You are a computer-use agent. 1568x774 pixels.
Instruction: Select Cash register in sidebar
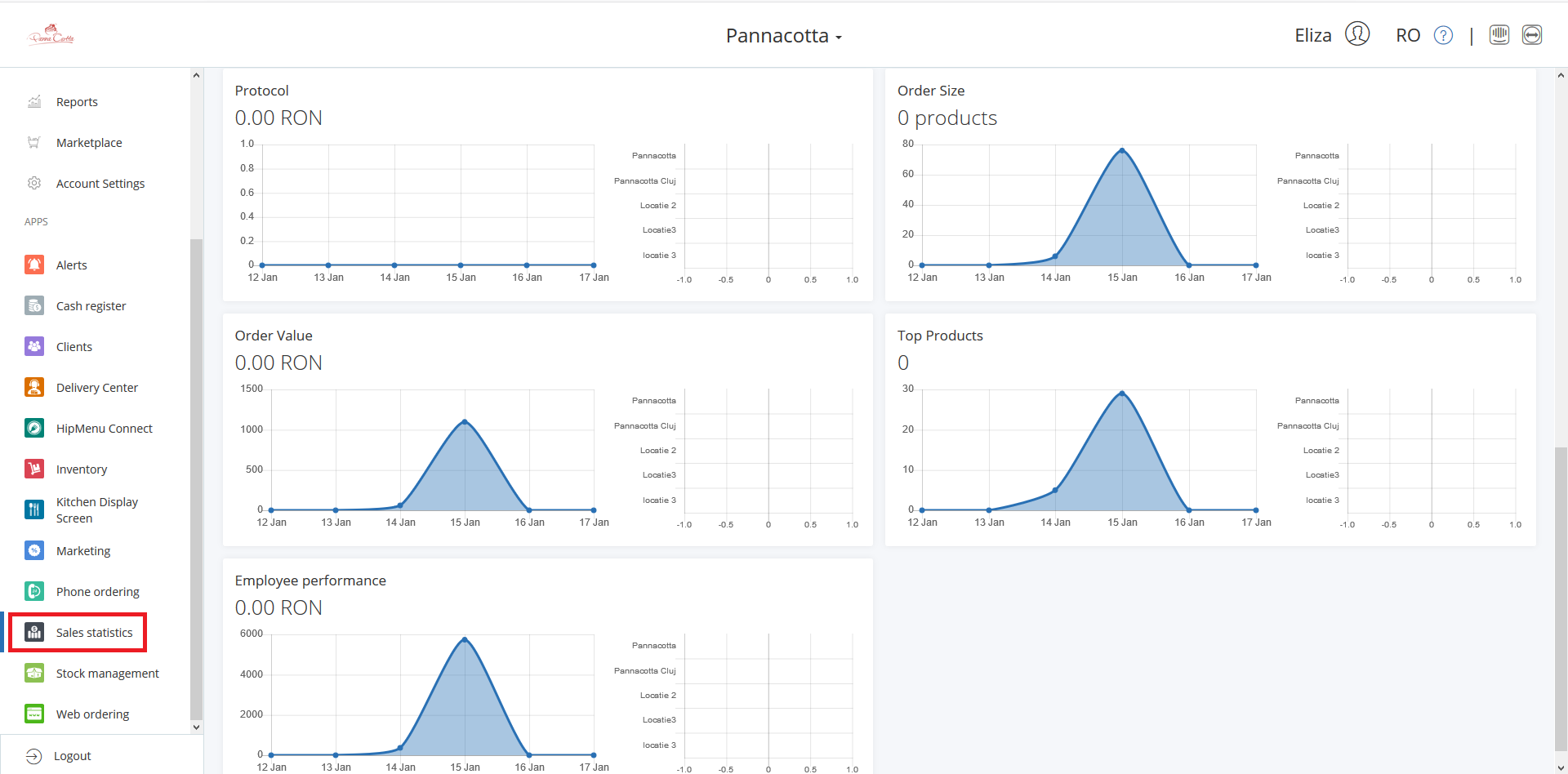(91, 306)
